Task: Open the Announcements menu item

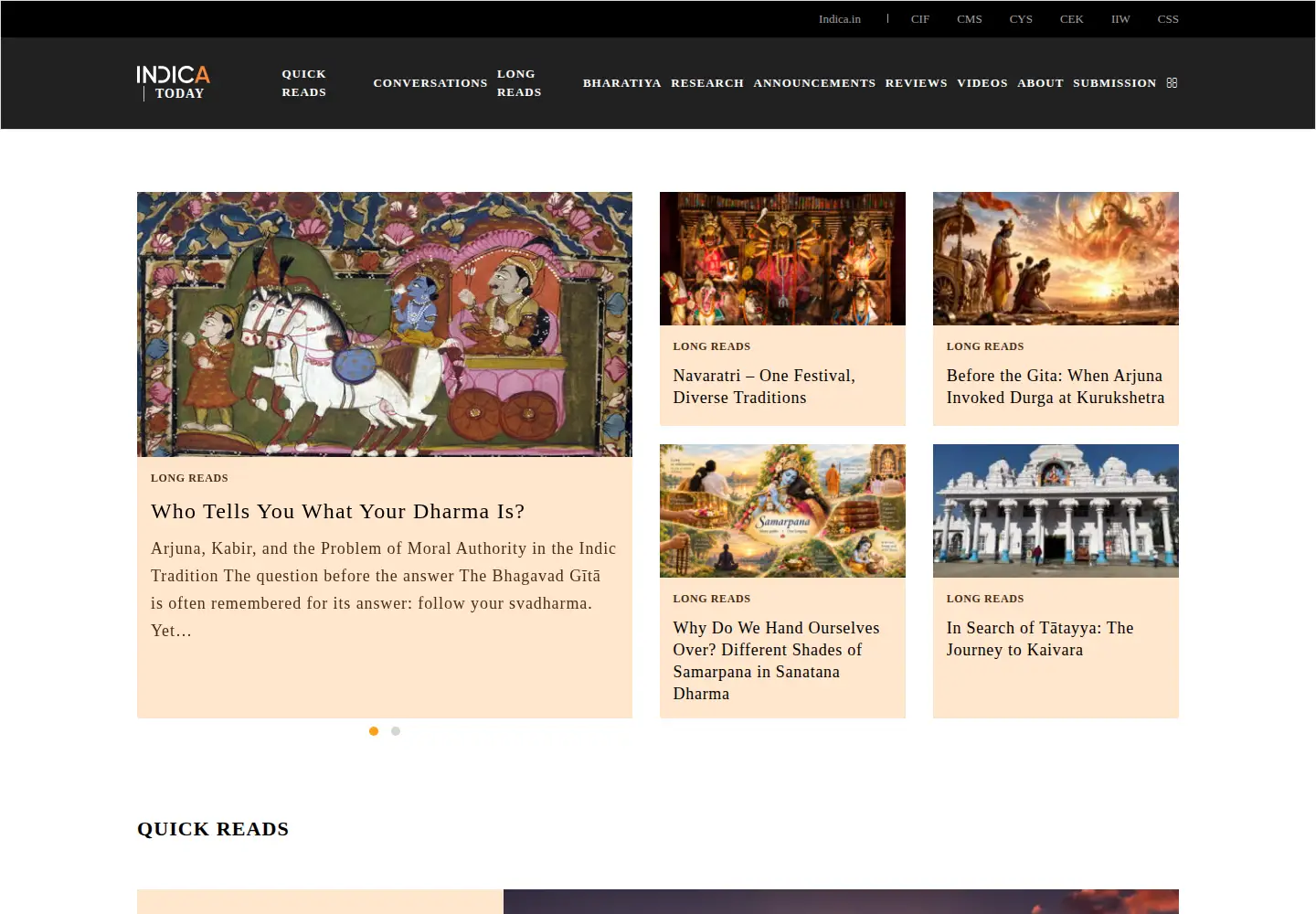Action: click(814, 83)
